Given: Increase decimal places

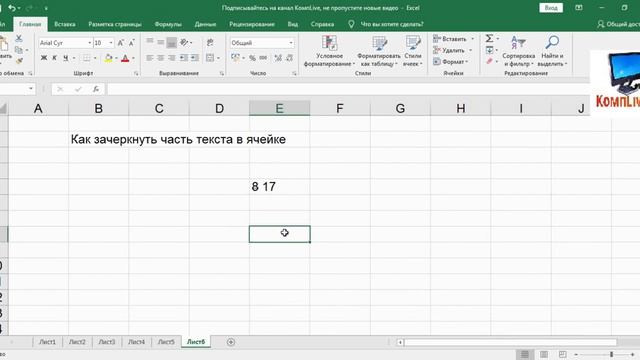Looking at the screenshot, I should point(278,58).
